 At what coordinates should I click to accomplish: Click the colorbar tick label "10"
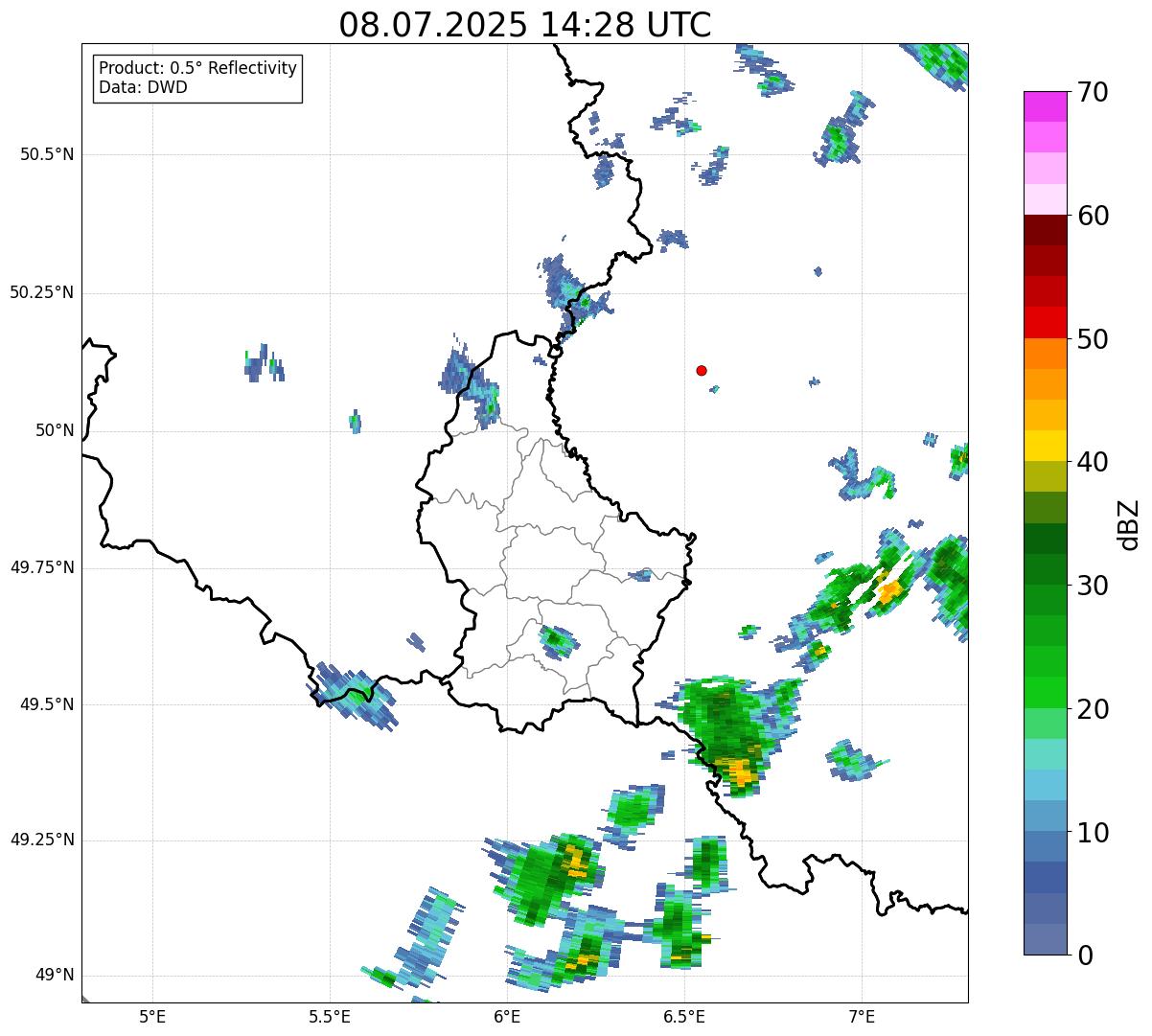(x=1093, y=834)
